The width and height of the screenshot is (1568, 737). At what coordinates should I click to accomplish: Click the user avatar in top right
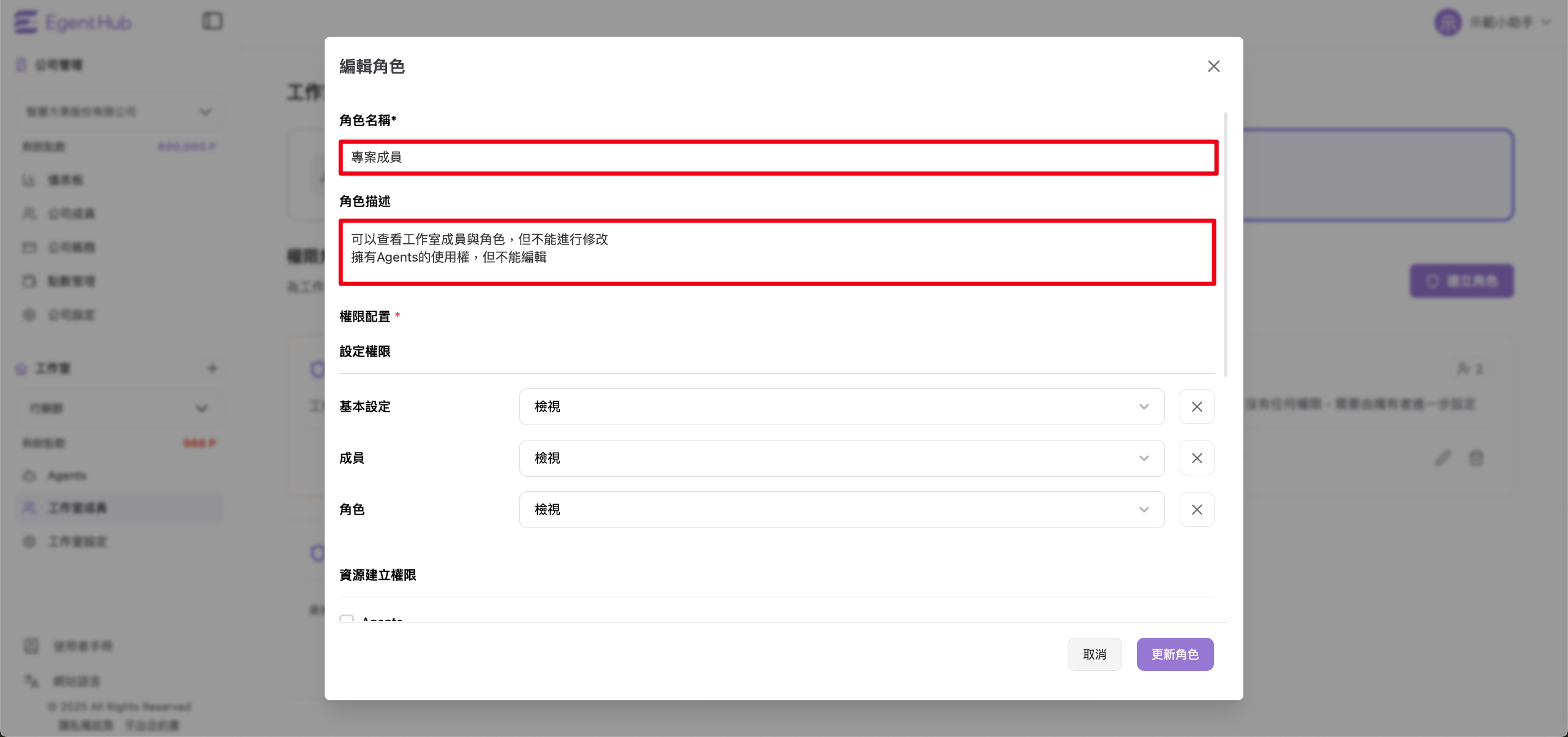pyautogui.click(x=1448, y=23)
